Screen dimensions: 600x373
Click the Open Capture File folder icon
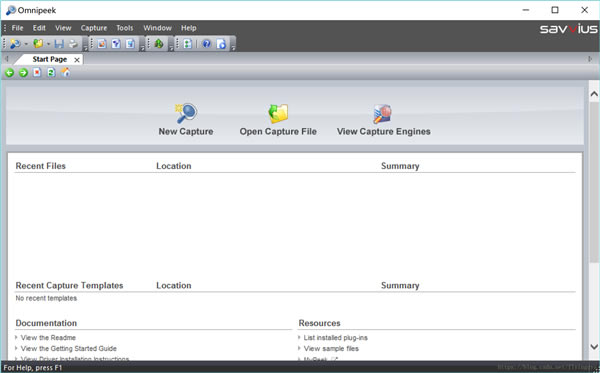278,113
